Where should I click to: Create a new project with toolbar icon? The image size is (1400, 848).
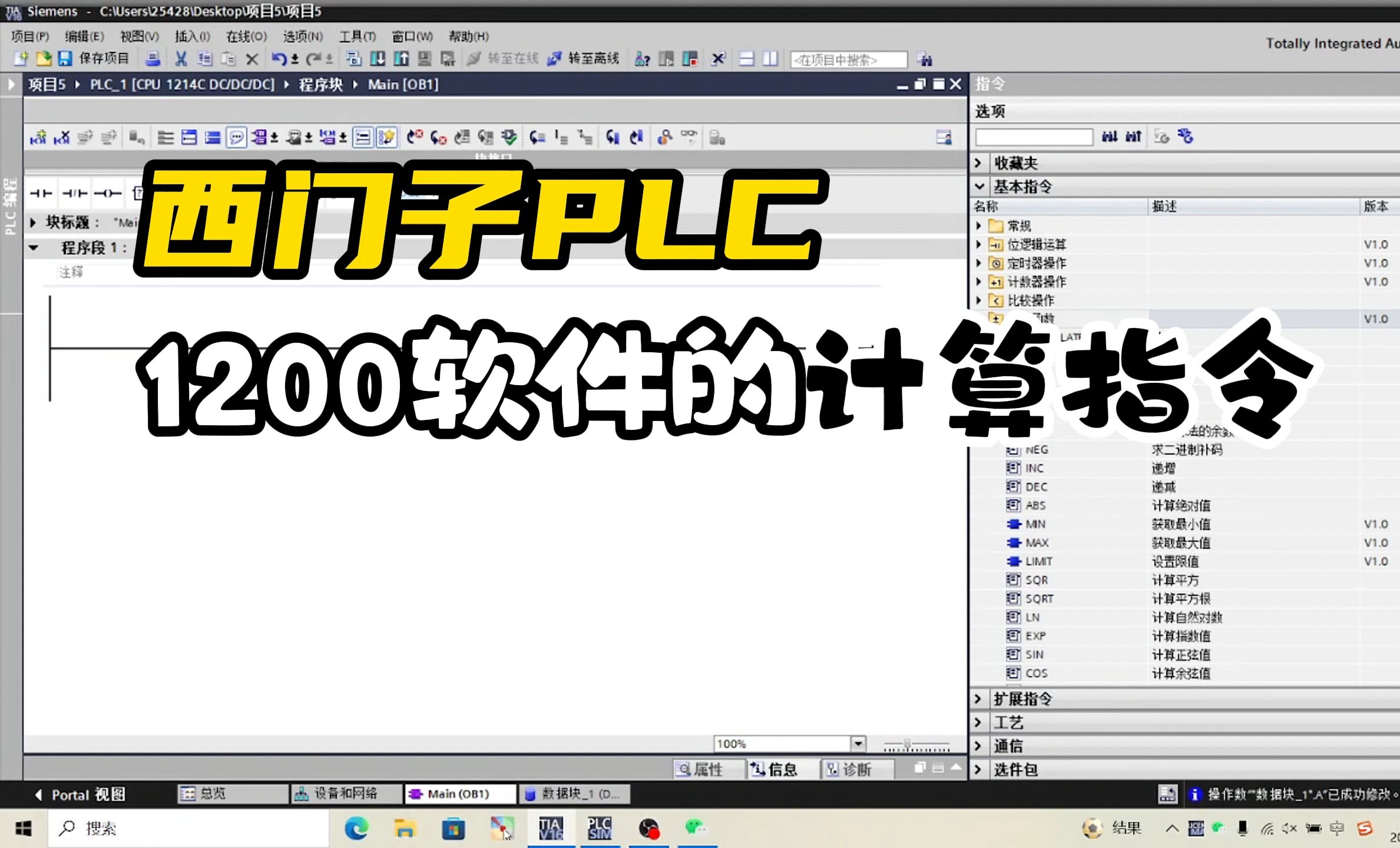click(21, 58)
